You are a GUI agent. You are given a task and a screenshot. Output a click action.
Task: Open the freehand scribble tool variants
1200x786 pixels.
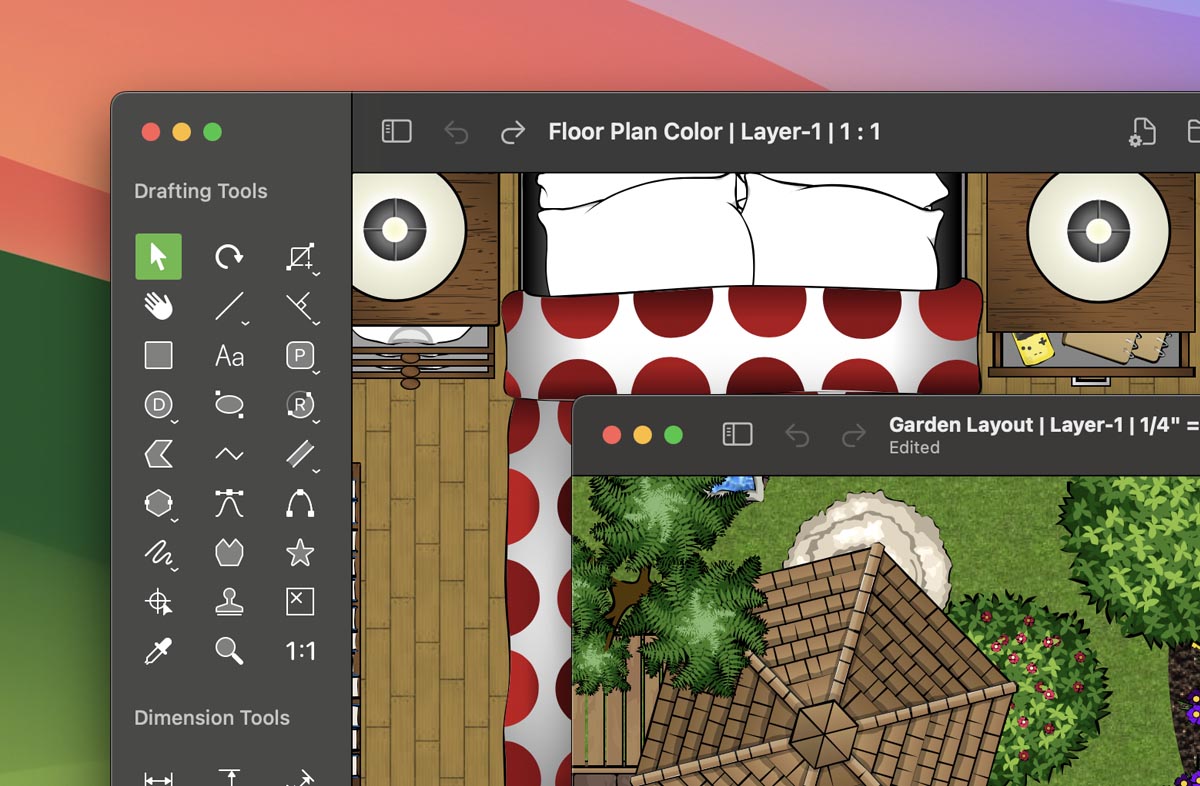coord(174,567)
